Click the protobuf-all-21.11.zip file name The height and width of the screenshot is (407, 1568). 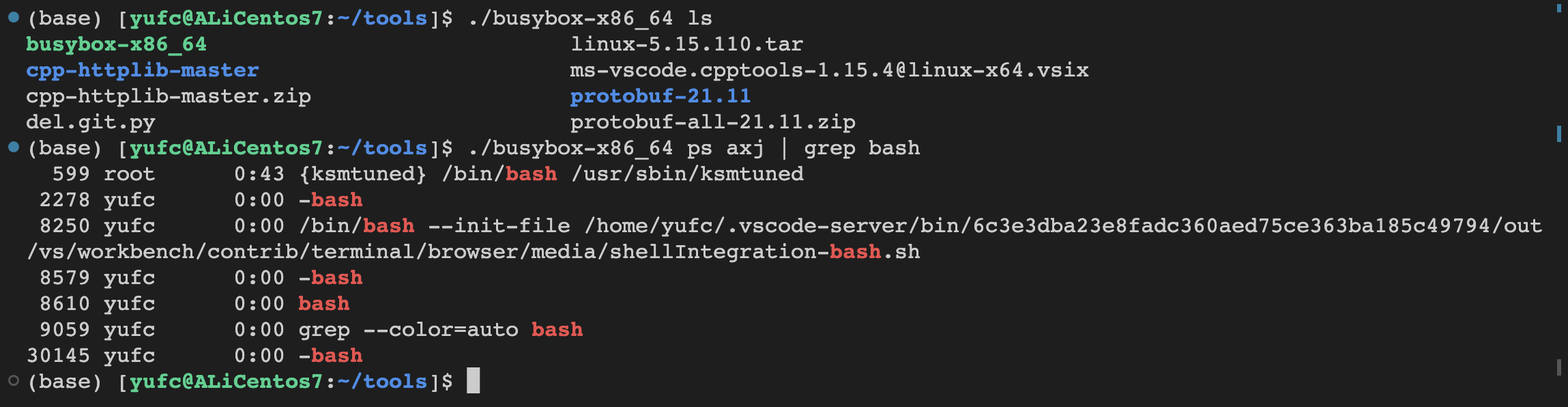[x=712, y=122]
